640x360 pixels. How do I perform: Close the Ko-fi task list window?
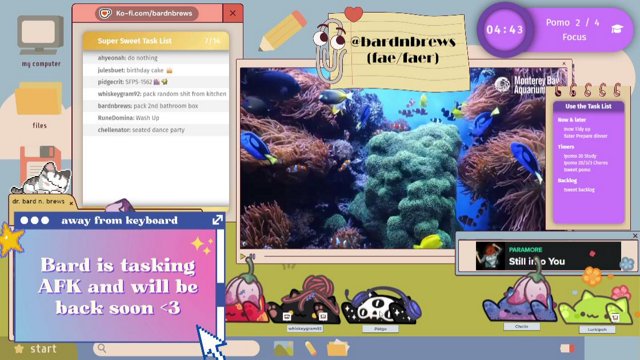click(233, 13)
